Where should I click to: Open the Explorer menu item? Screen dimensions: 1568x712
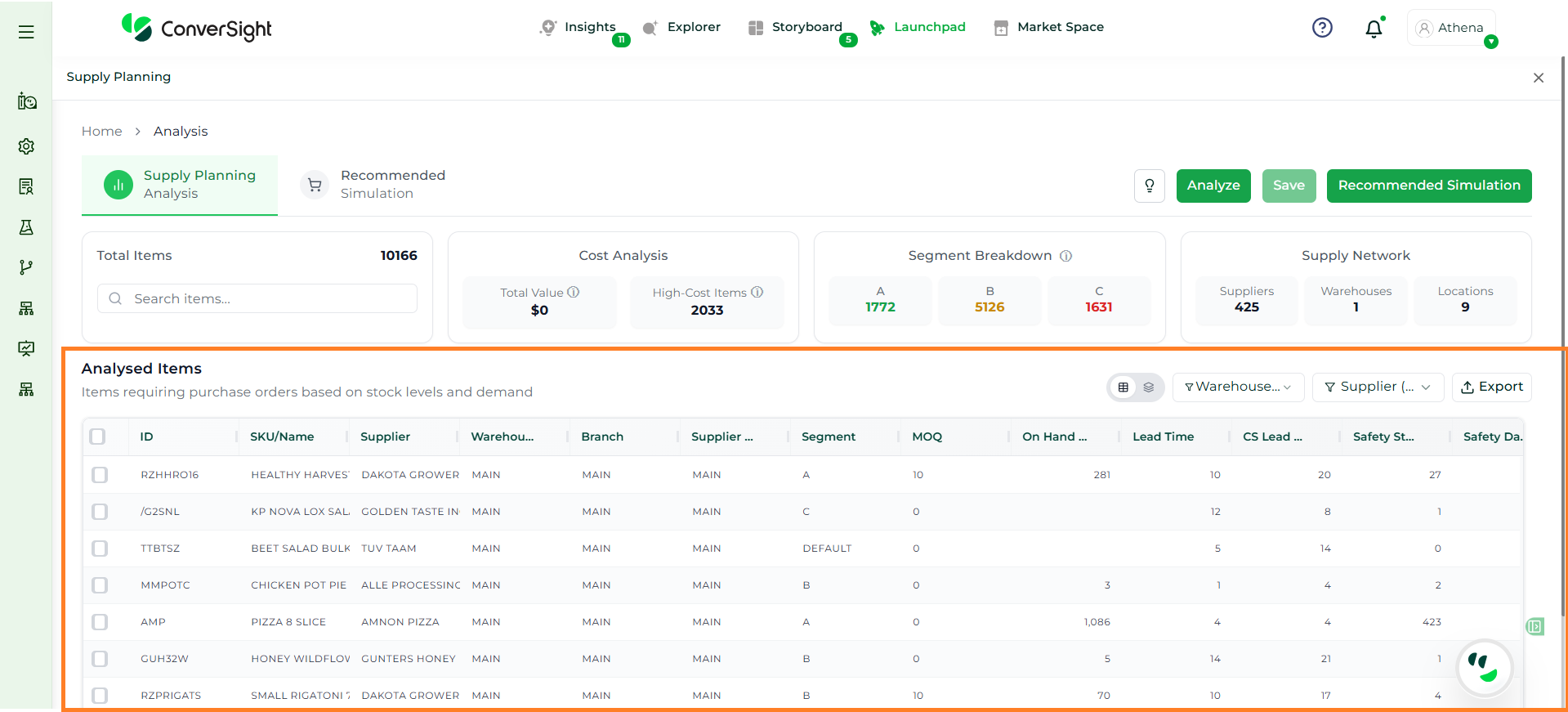tap(681, 27)
